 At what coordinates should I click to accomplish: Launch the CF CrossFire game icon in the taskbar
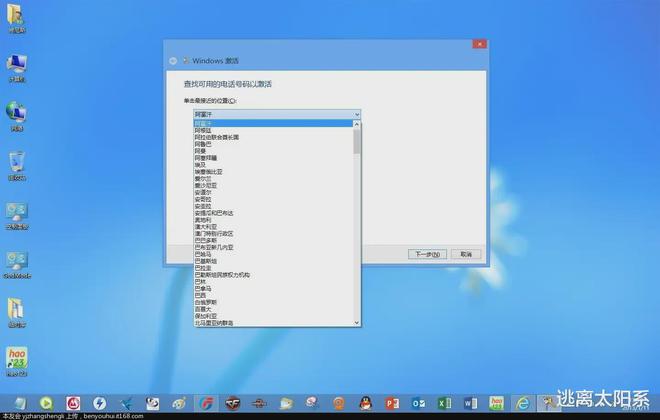click(232, 404)
